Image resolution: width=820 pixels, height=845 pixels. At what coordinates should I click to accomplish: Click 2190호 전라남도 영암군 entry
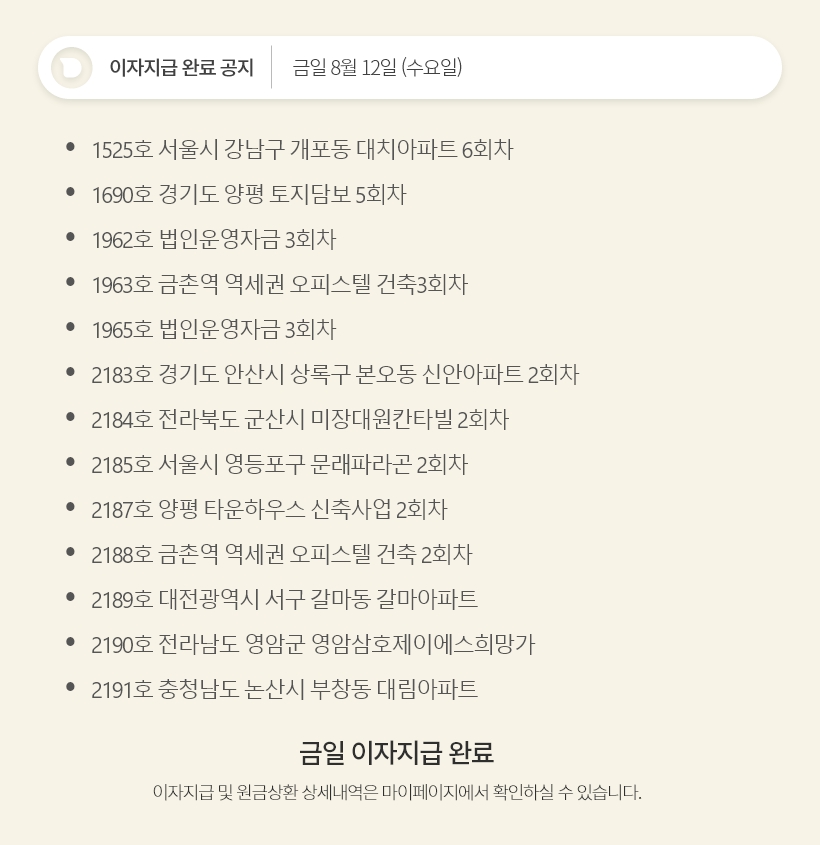point(312,645)
